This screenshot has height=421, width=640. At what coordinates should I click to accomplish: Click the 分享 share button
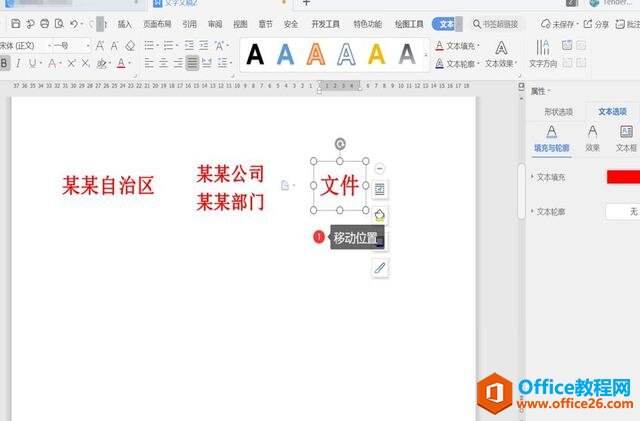click(597, 23)
